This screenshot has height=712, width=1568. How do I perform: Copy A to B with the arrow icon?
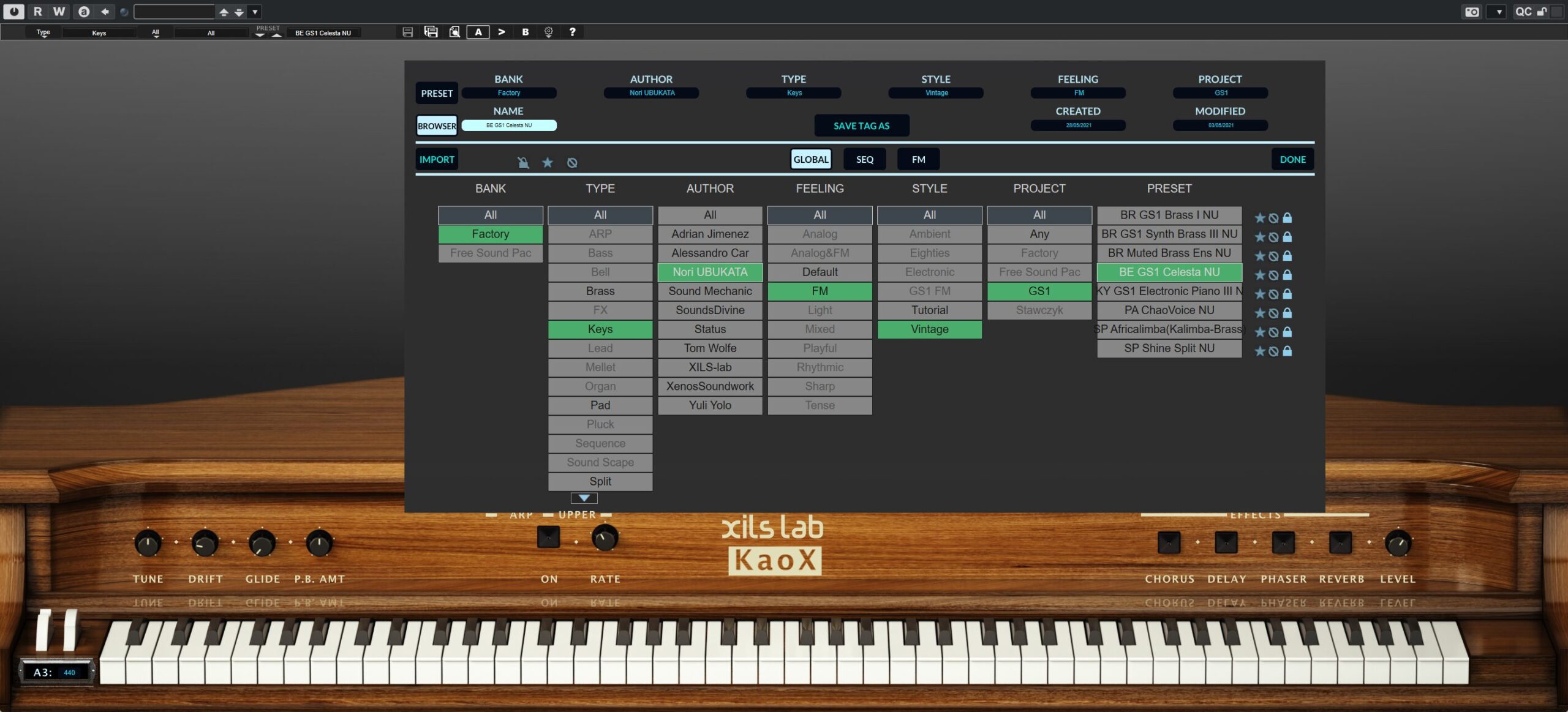coord(502,32)
